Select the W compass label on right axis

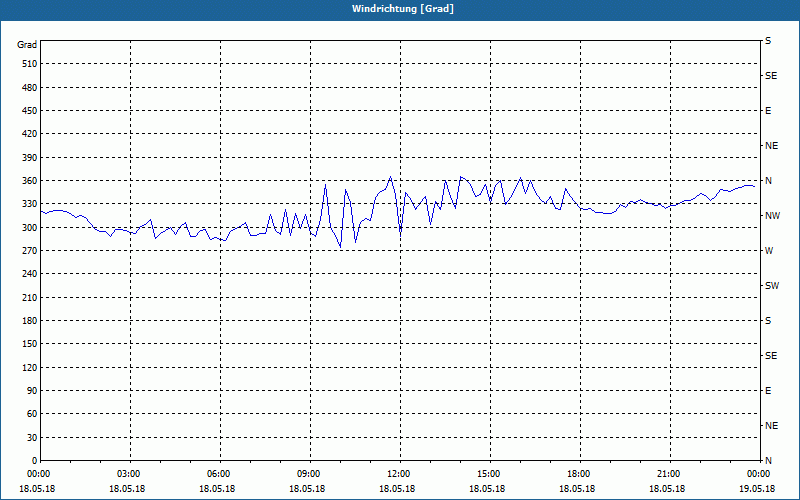click(769, 251)
